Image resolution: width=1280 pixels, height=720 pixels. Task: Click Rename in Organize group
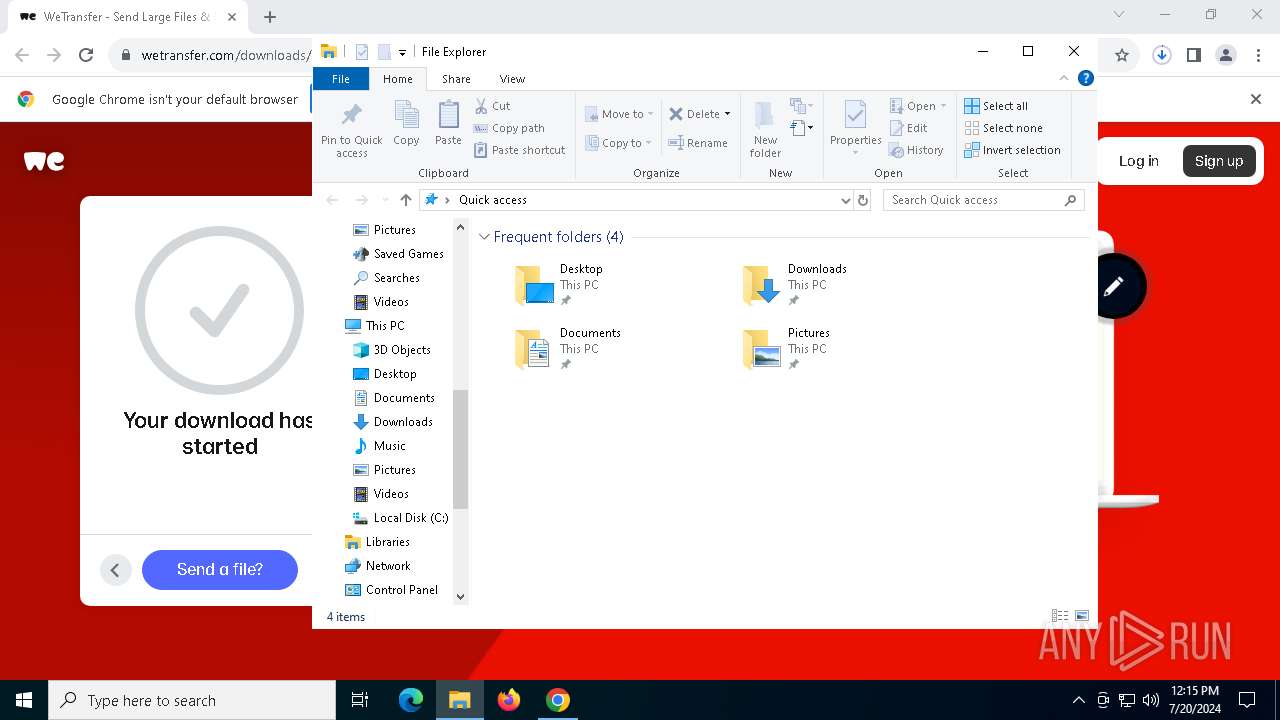698,143
